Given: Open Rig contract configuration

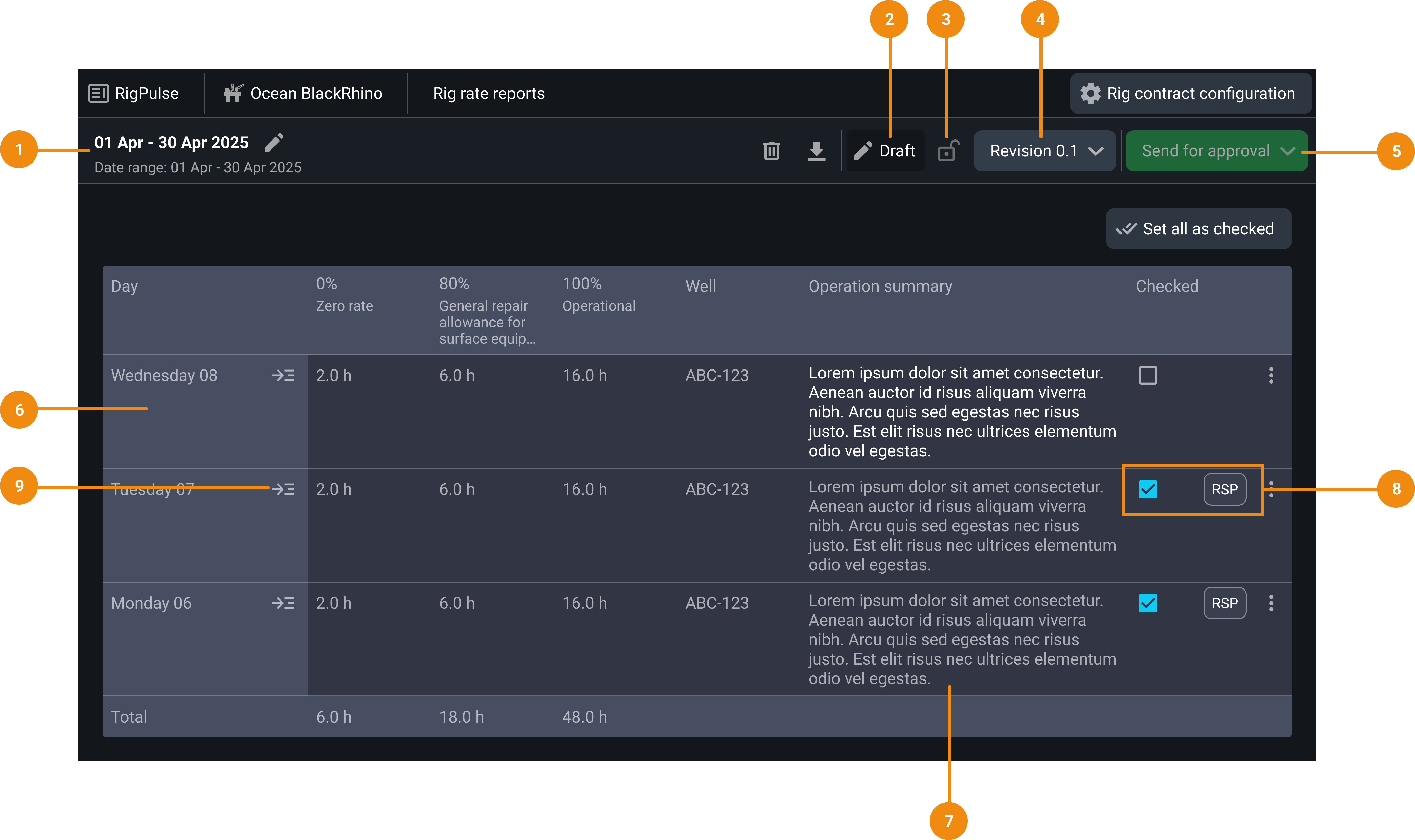Looking at the screenshot, I should (x=1190, y=93).
